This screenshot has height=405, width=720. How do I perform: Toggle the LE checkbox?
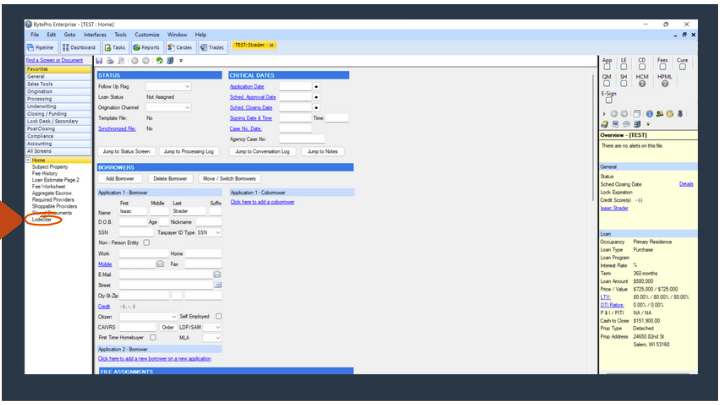click(624, 67)
